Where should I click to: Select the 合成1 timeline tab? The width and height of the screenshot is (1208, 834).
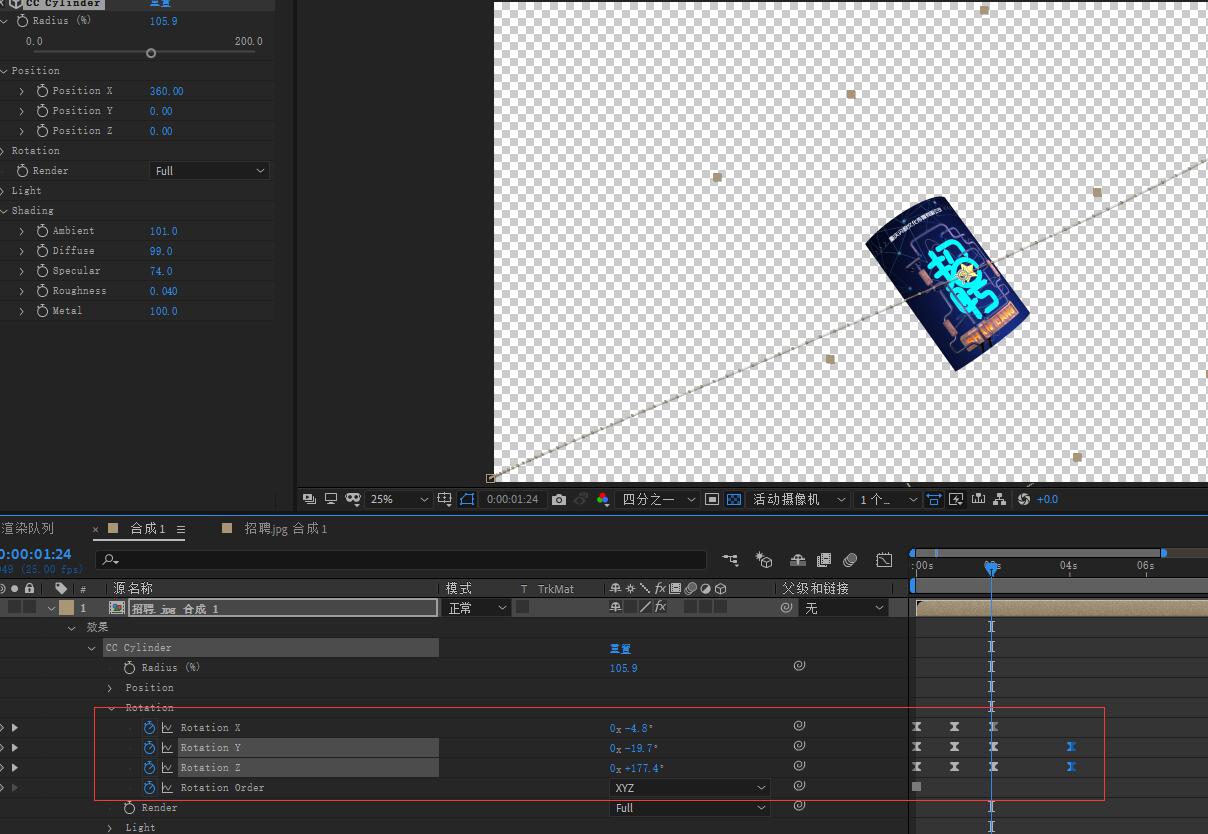tap(148, 528)
